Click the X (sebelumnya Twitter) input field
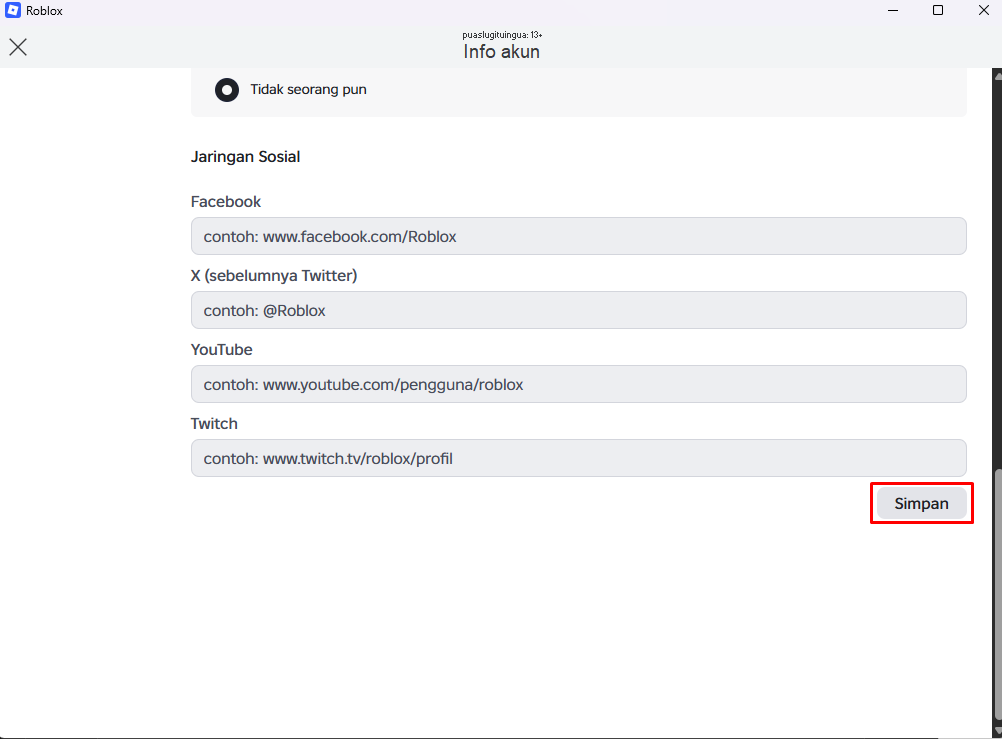 tap(578, 311)
